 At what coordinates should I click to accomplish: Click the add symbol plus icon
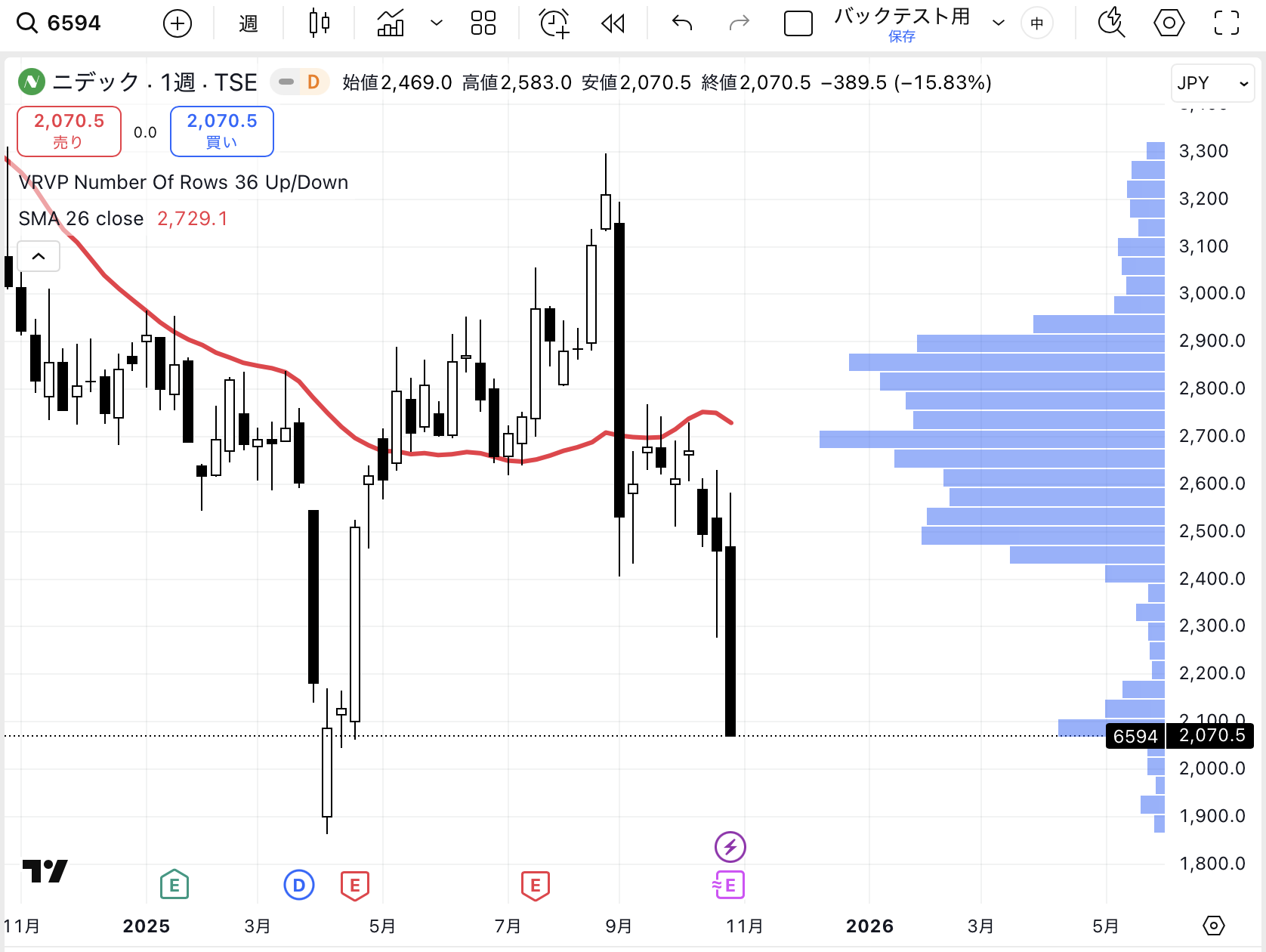(178, 24)
